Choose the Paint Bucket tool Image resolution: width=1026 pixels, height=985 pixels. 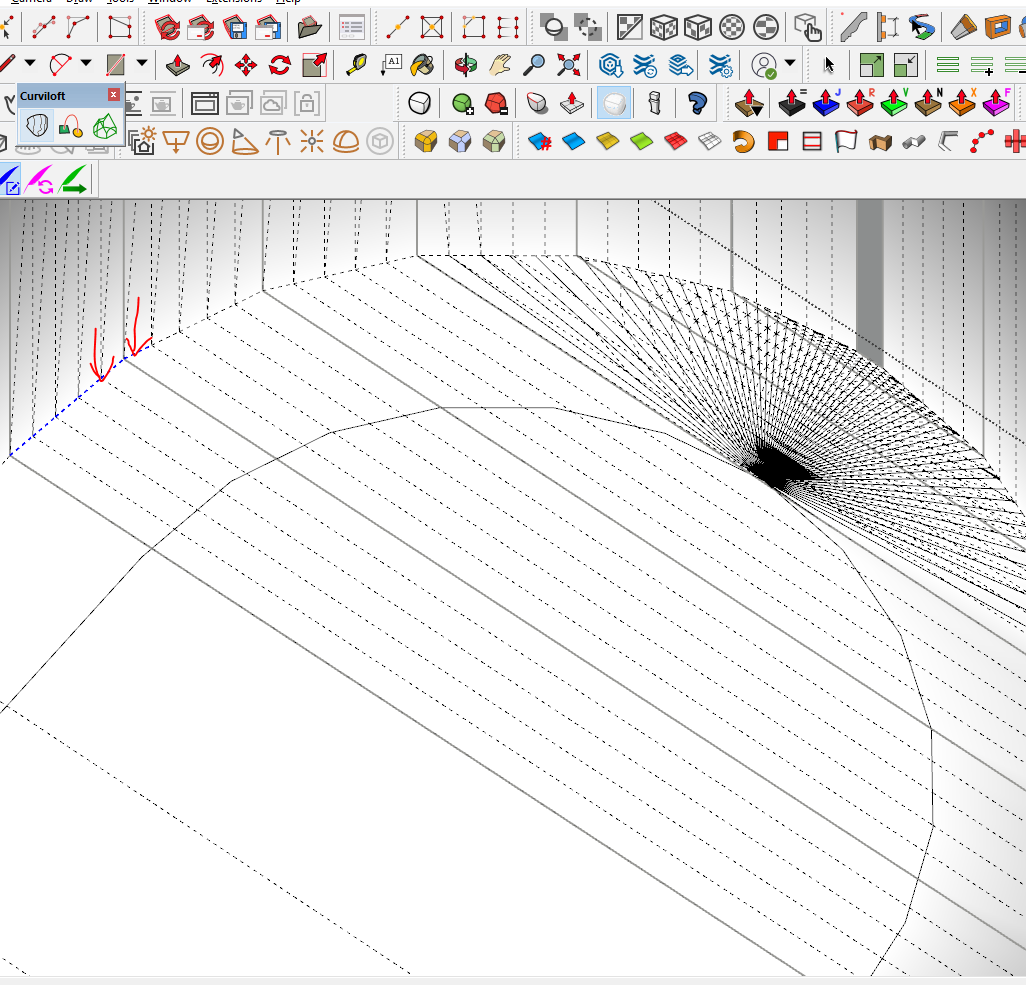coord(423,65)
